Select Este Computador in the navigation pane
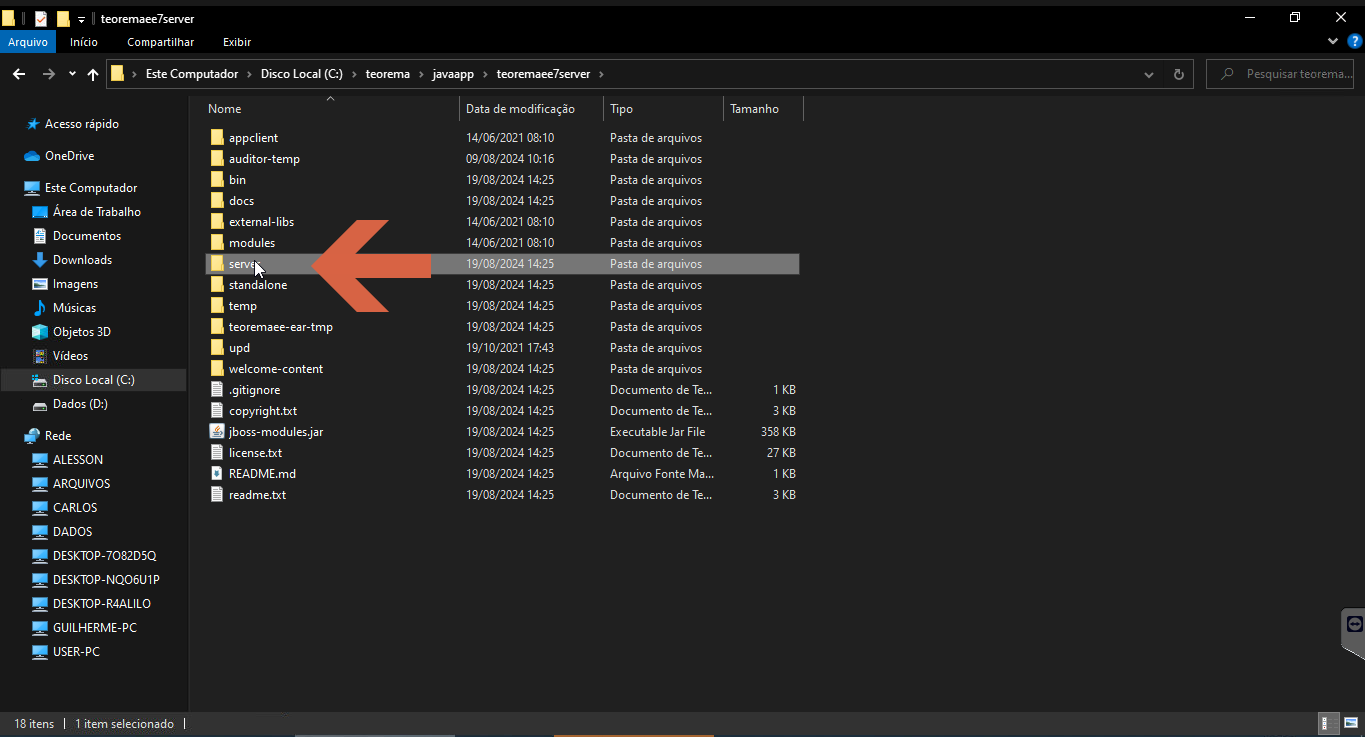The width and height of the screenshot is (1365, 737). click(x=91, y=188)
